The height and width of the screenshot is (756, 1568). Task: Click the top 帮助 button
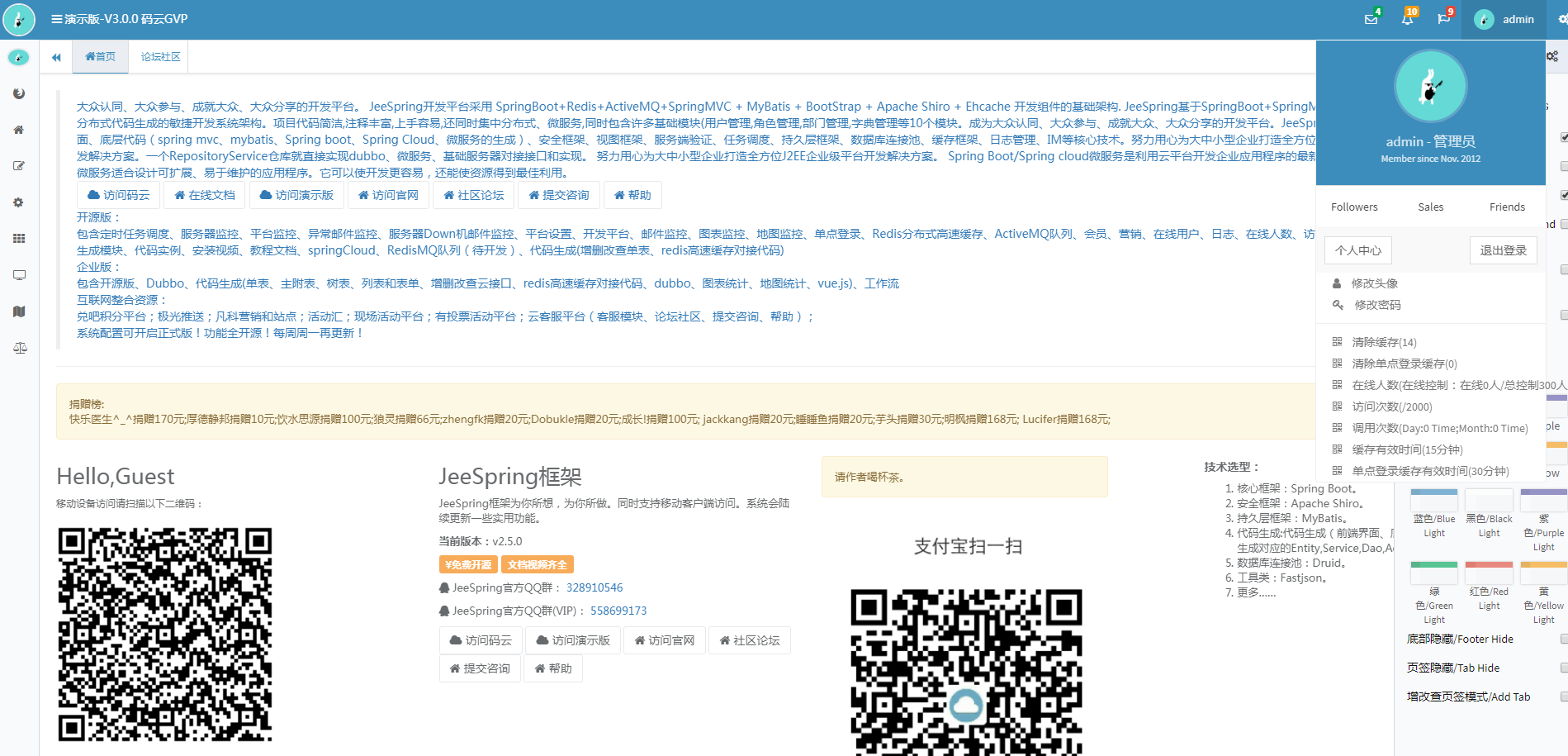point(632,195)
